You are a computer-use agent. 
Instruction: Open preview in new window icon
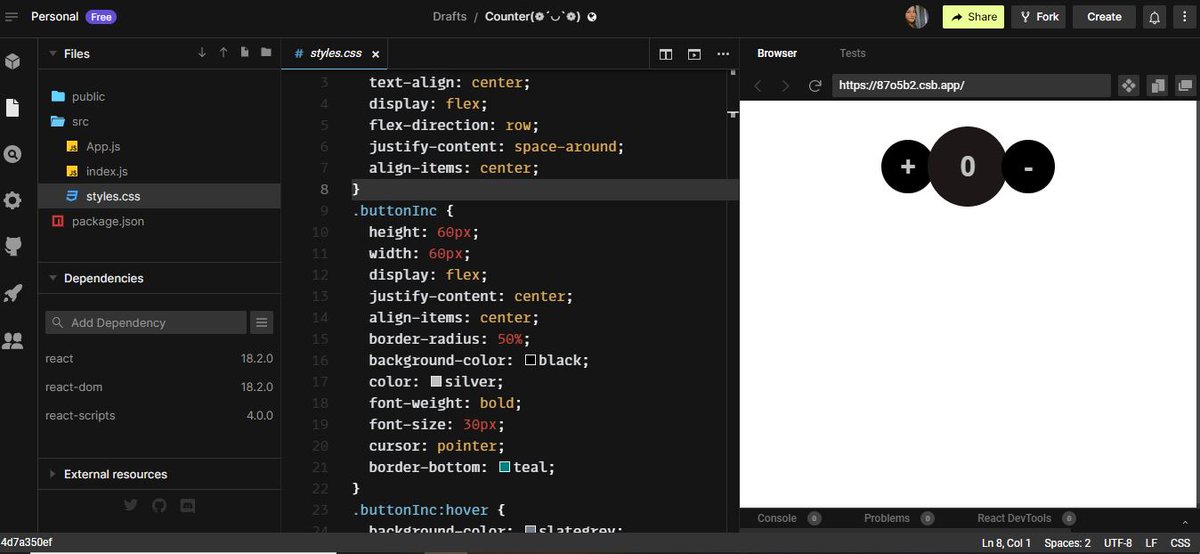click(x=1185, y=86)
